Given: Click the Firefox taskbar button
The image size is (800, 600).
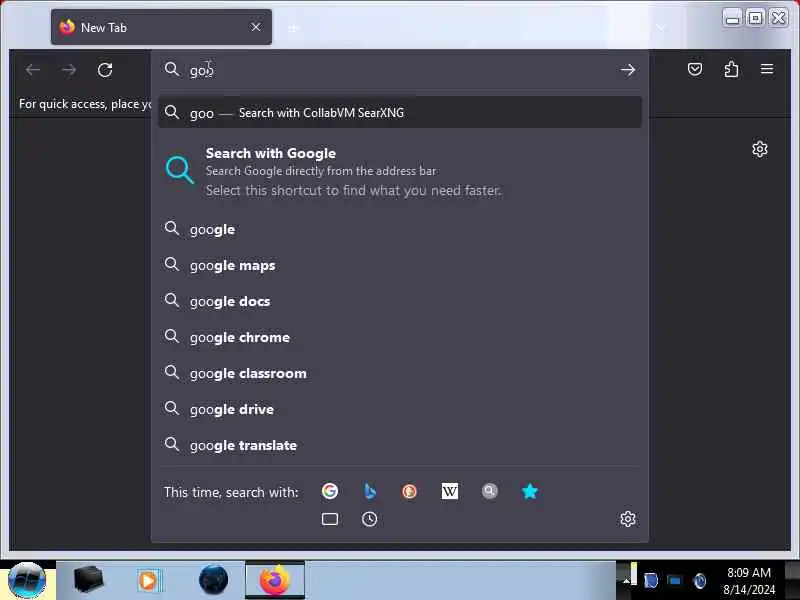Looking at the screenshot, I should click(275, 580).
